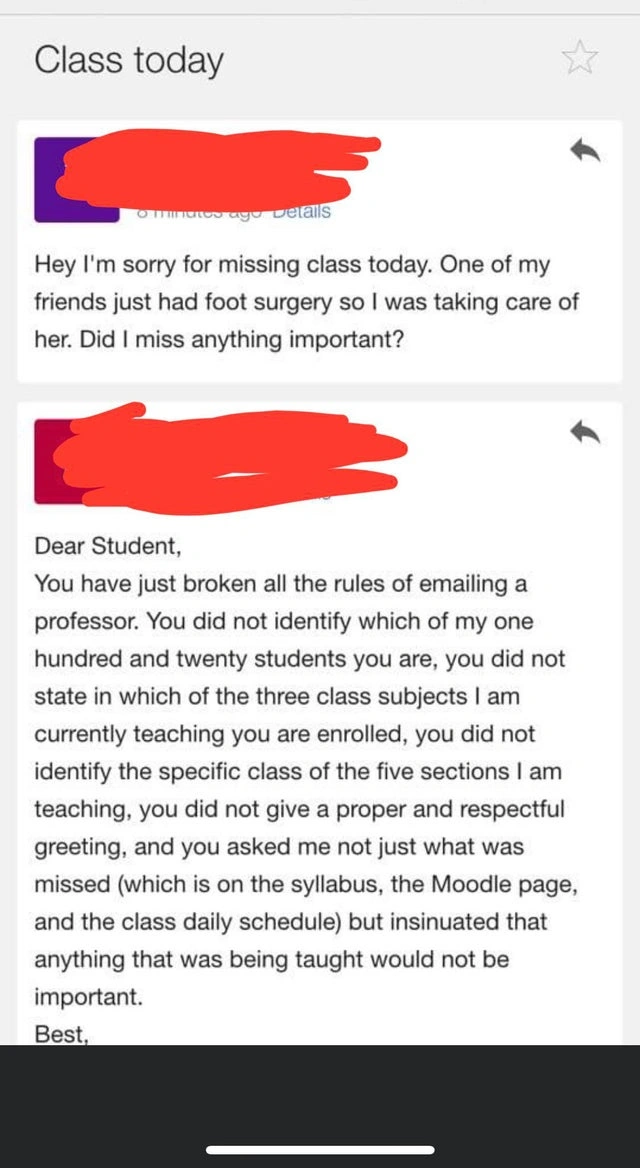The height and width of the screenshot is (1168, 640).
Task: Star the "Class today" email thread
Action: pyautogui.click(x=579, y=58)
